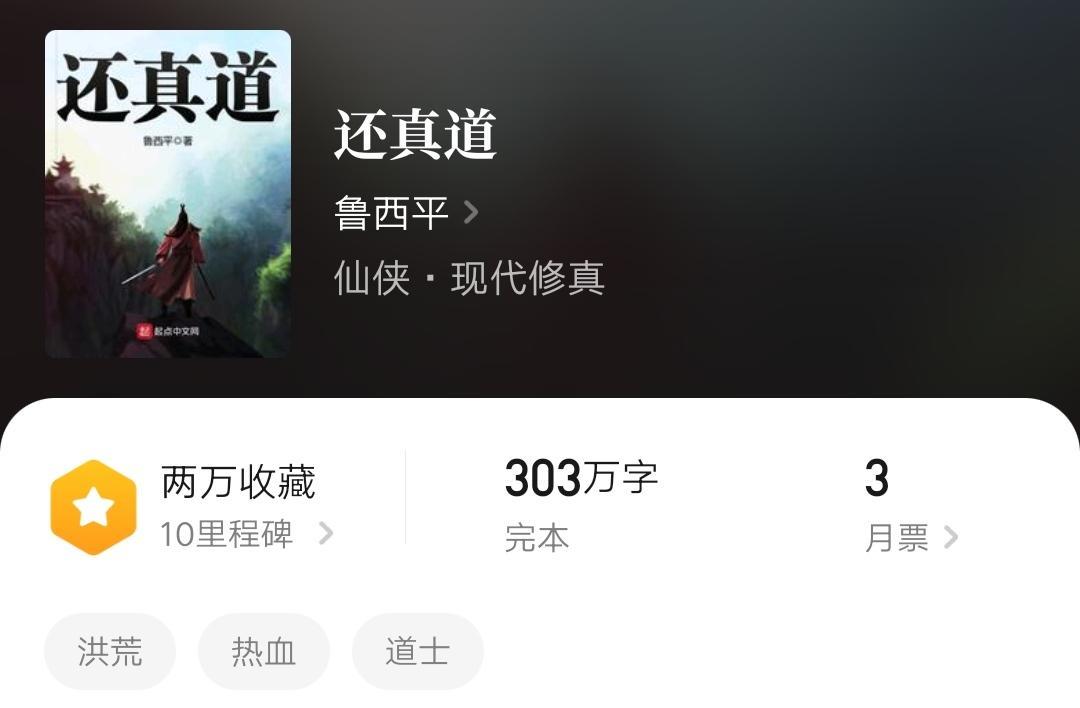Choose the 道士 tag chip
1080x708 pixels.
(x=417, y=652)
